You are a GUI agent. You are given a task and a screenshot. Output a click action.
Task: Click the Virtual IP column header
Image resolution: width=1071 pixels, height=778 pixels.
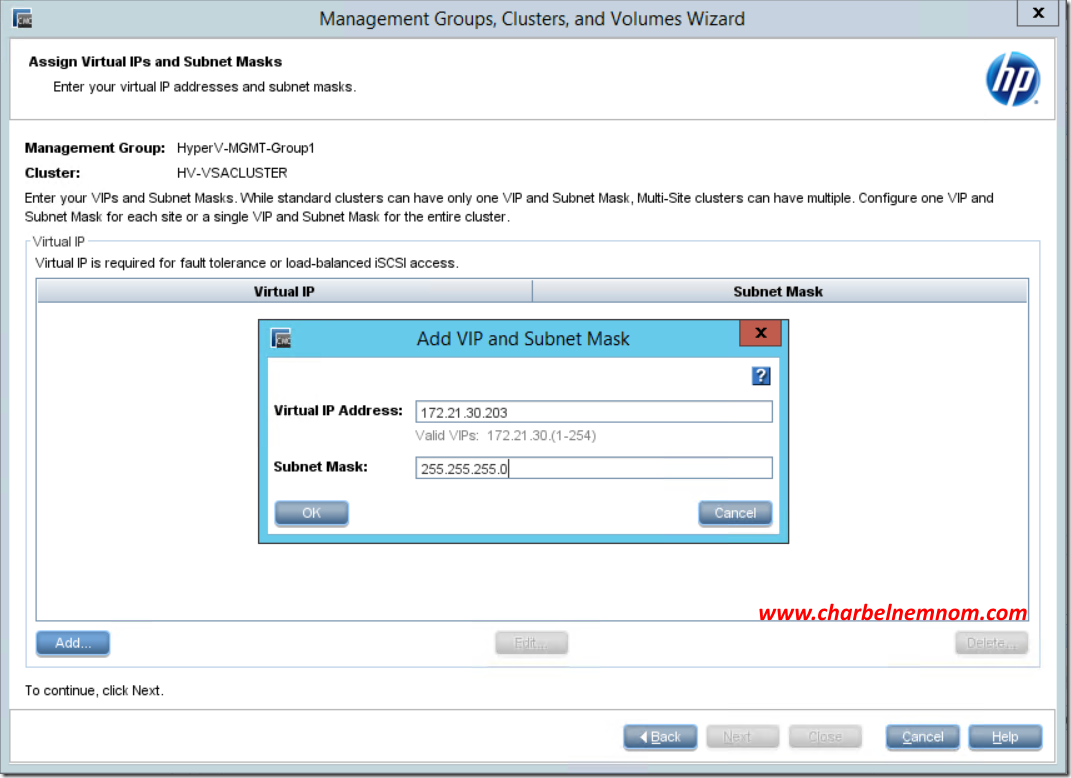click(285, 292)
